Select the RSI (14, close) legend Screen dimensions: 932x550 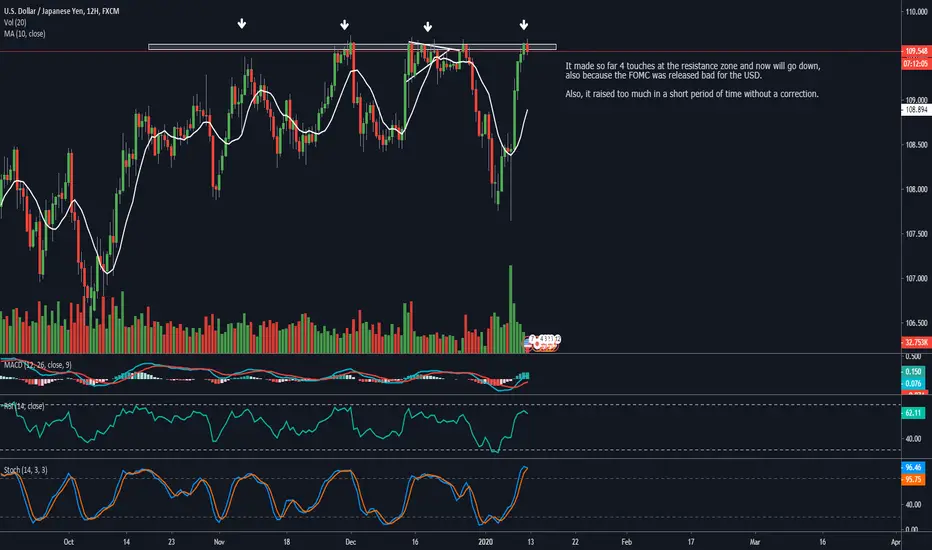tap(24, 406)
